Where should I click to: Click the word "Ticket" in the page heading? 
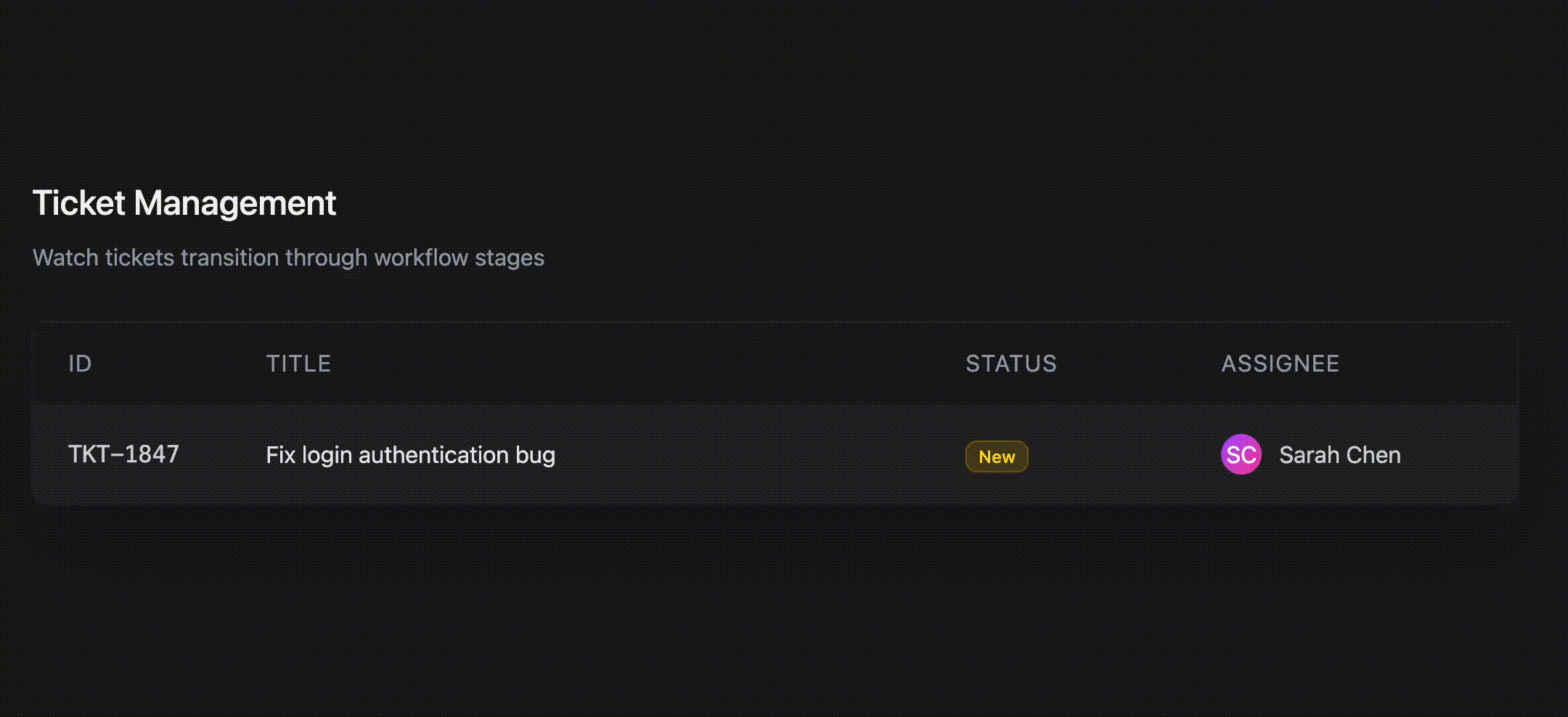pos(79,203)
